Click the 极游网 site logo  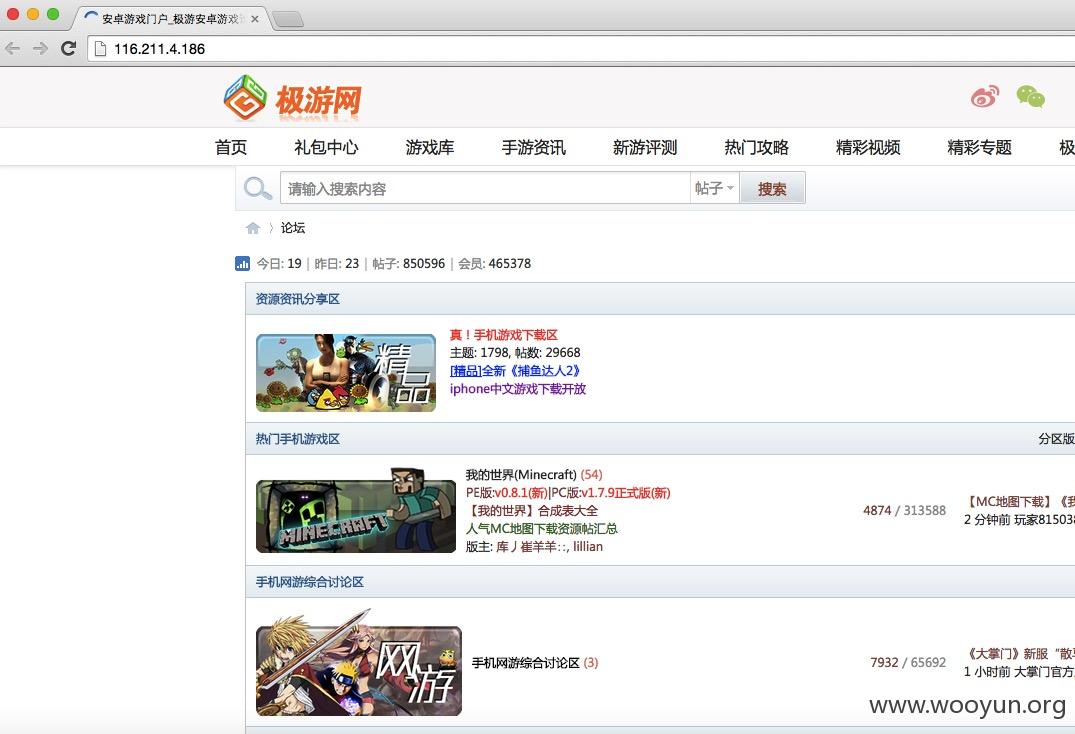click(x=293, y=99)
